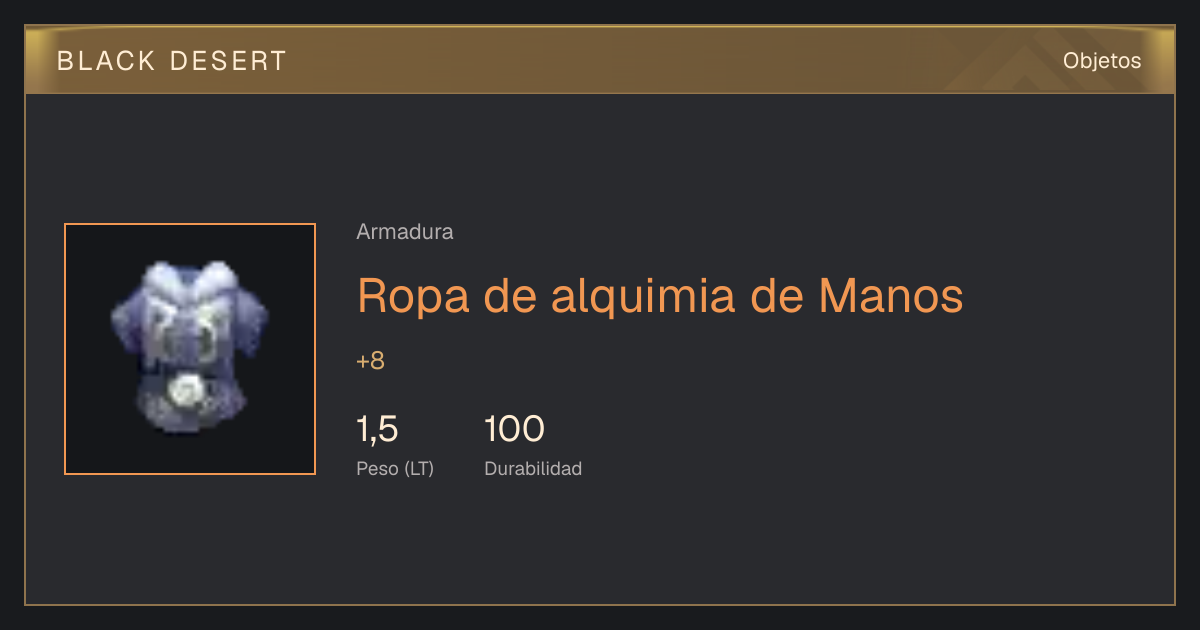This screenshot has width=1200, height=630.
Task: Click the left sleeve of the armor icon
Action: tap(128, 321)
